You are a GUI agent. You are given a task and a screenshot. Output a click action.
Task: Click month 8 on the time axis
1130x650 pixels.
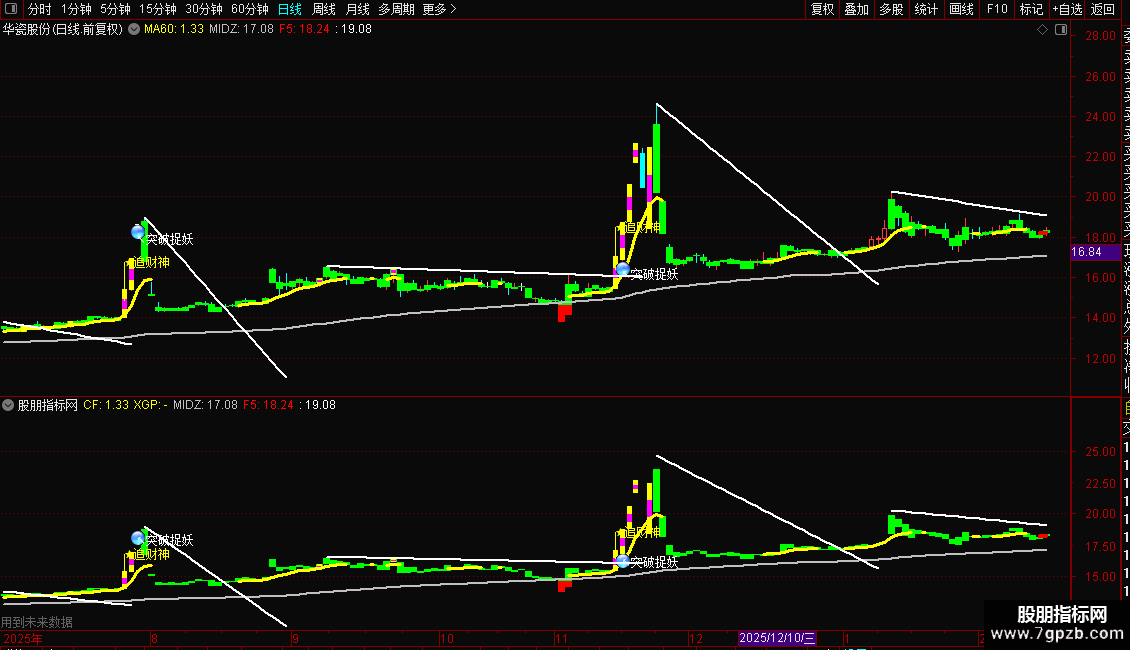coord(154,638)
